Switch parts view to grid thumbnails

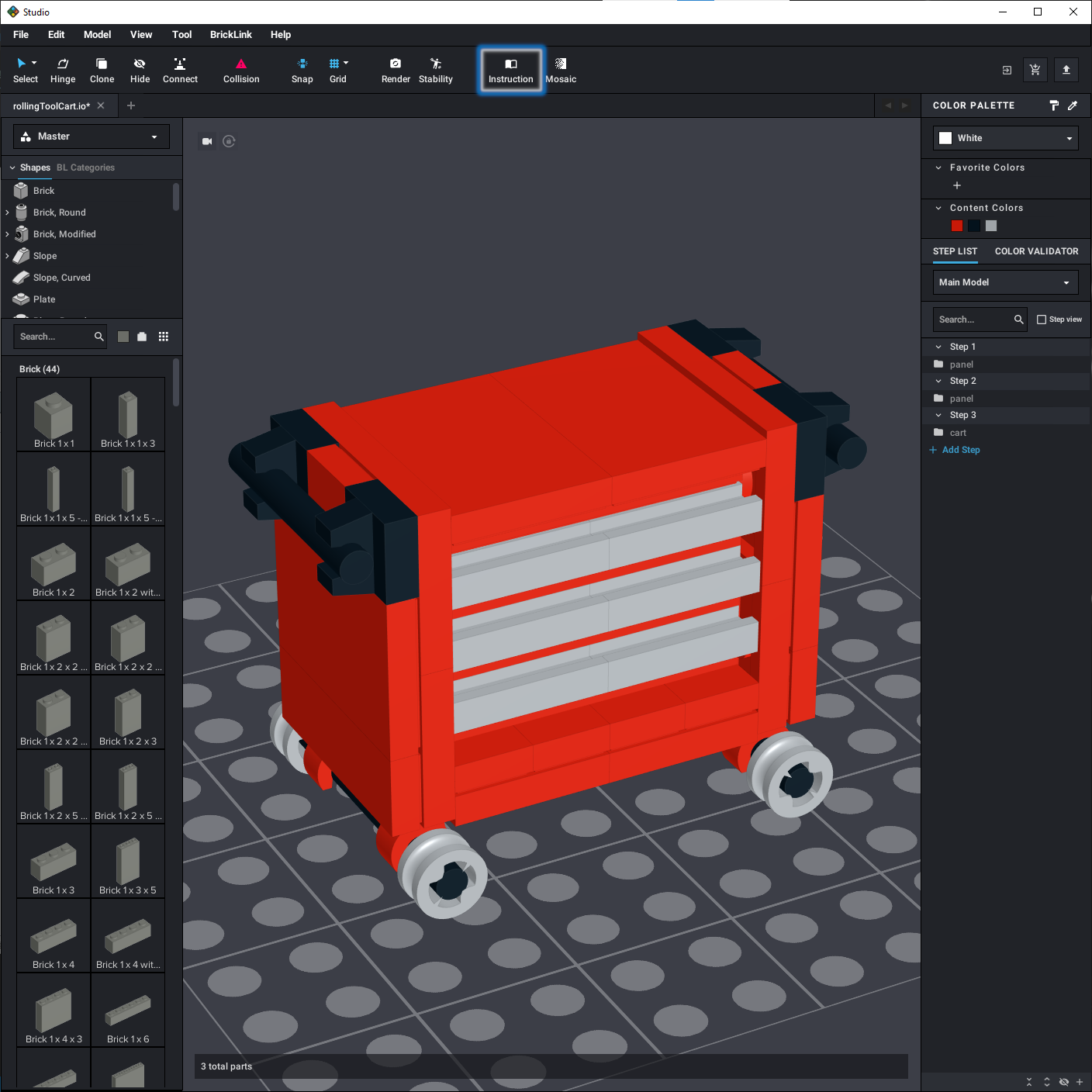pos(163,337)
